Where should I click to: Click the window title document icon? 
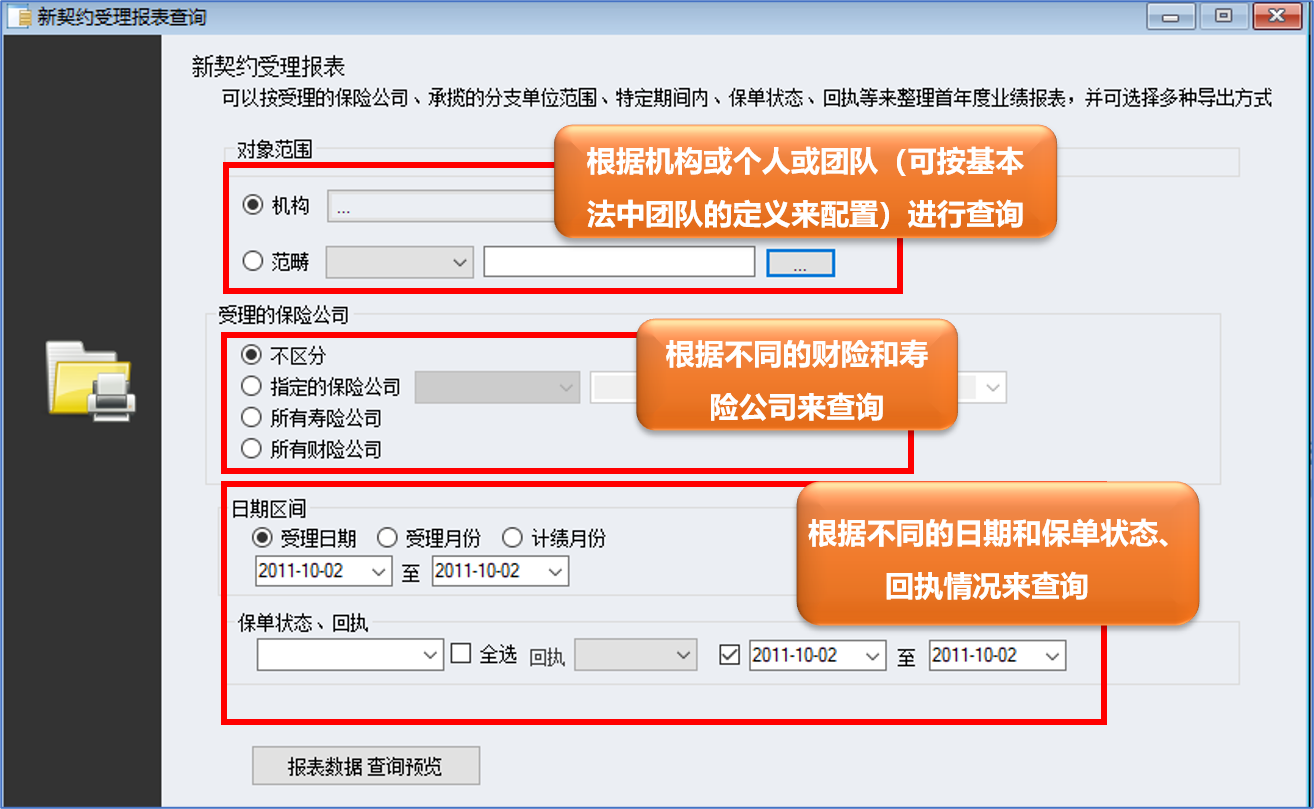(x=17, y=17)
